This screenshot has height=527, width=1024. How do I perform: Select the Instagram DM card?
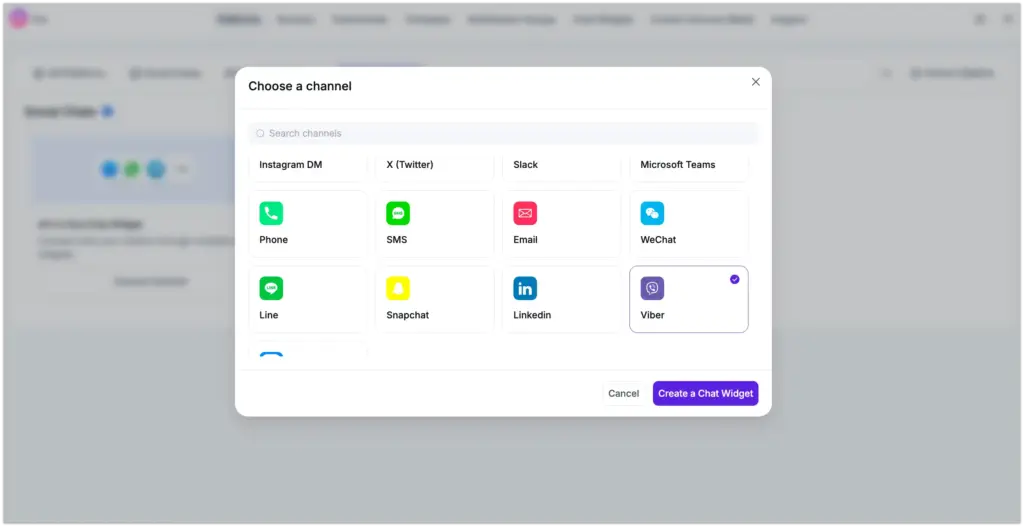tap(308, 168)
